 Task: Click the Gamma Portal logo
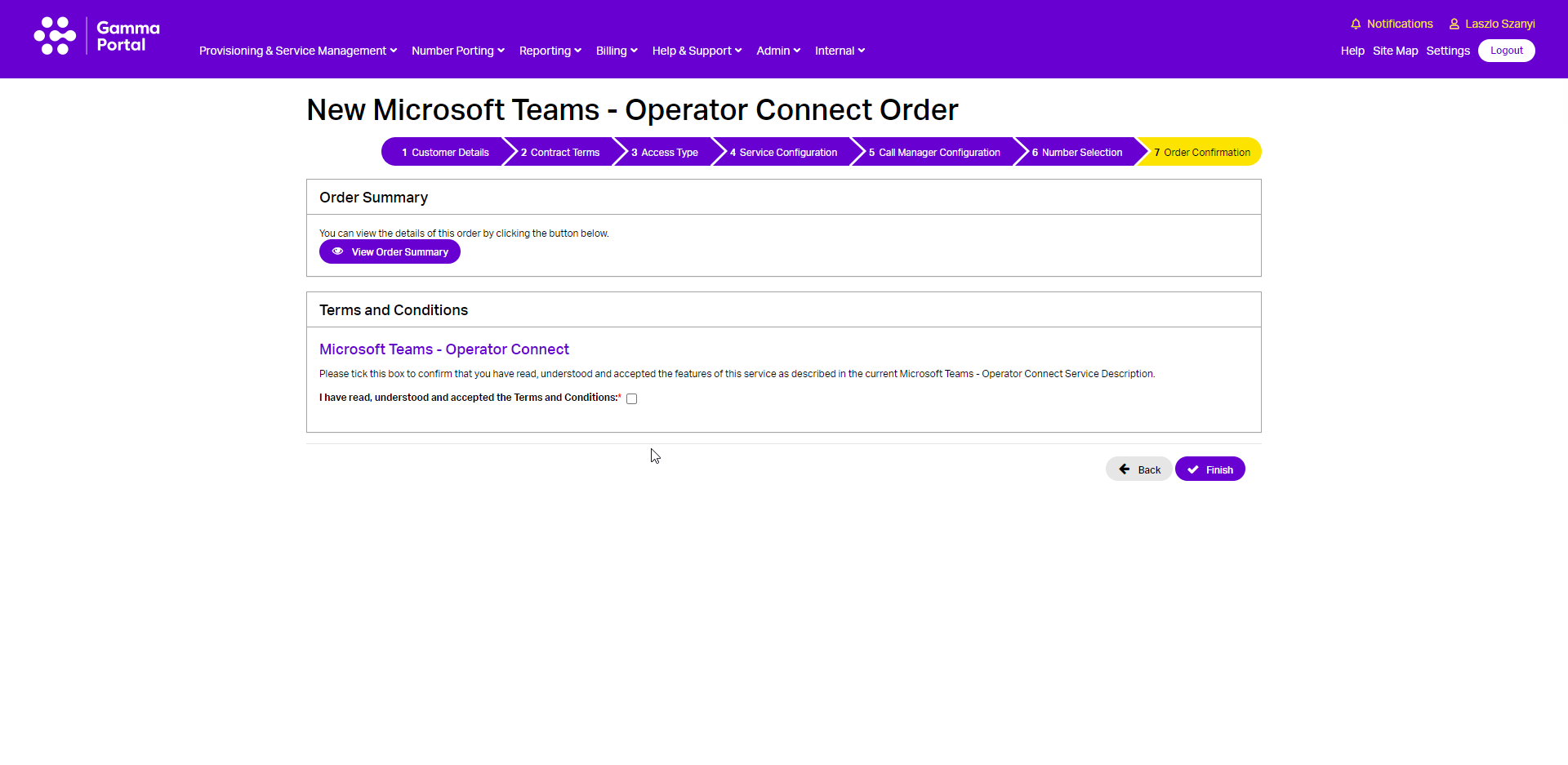96,36
